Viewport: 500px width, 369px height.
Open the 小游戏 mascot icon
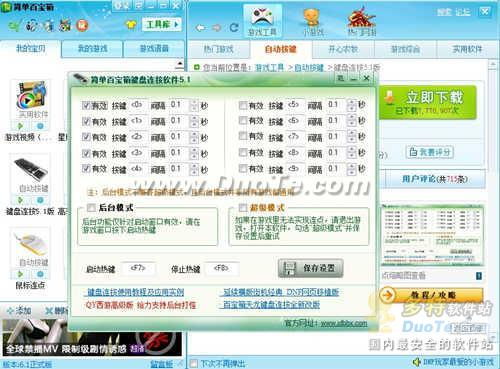pyautogui.click(x=312, y=17)
